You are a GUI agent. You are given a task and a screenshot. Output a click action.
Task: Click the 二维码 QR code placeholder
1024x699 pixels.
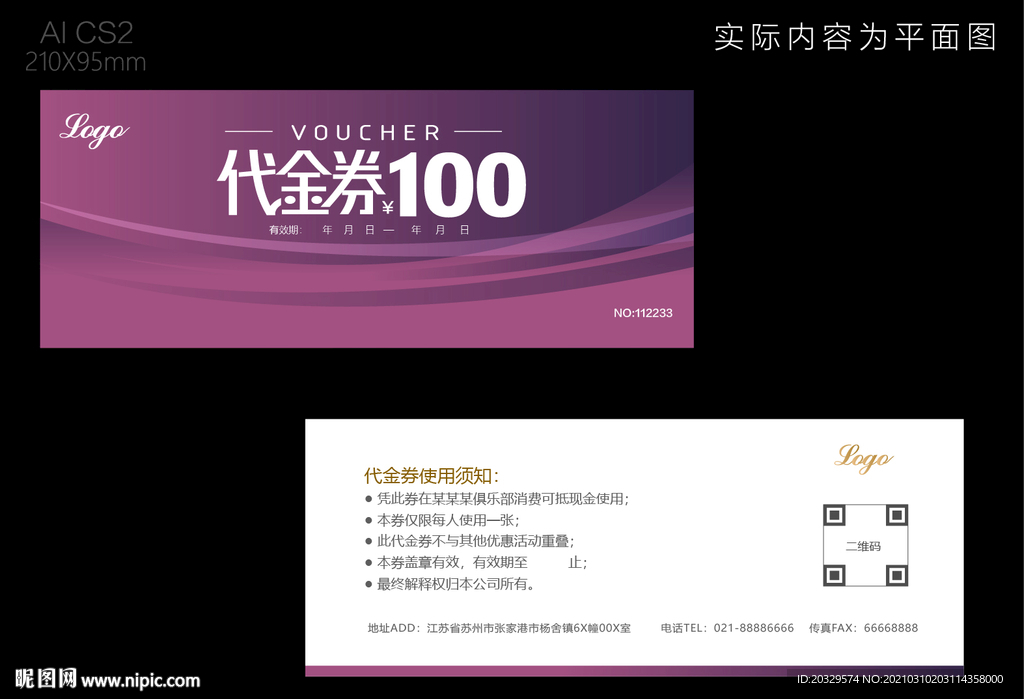click(x=864, y=545)
